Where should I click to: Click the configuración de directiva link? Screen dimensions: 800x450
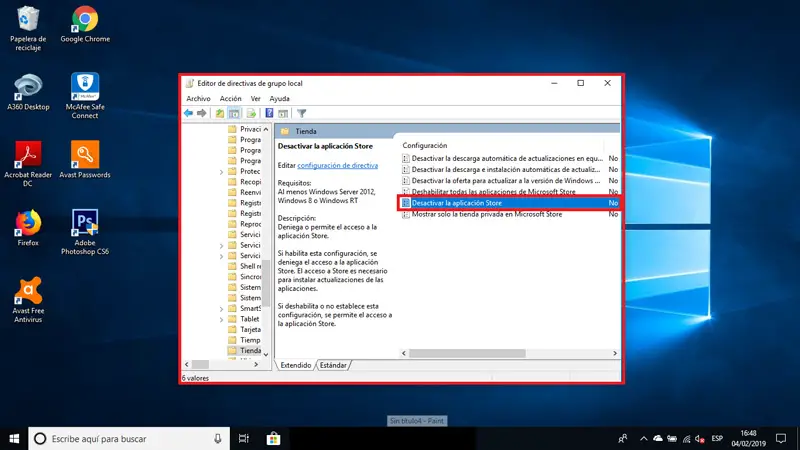coord(337,164)
